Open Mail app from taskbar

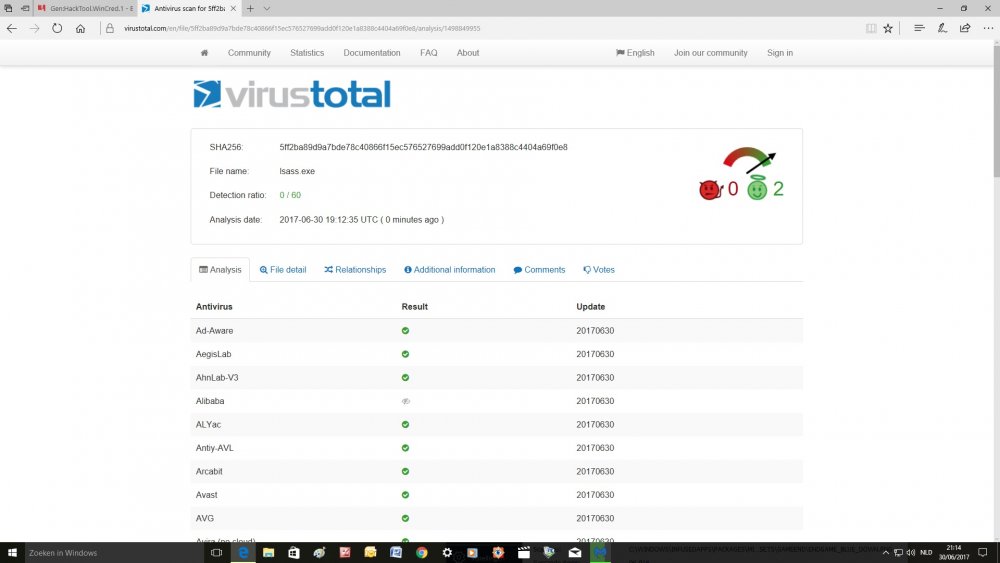click(x=575, y=553)
